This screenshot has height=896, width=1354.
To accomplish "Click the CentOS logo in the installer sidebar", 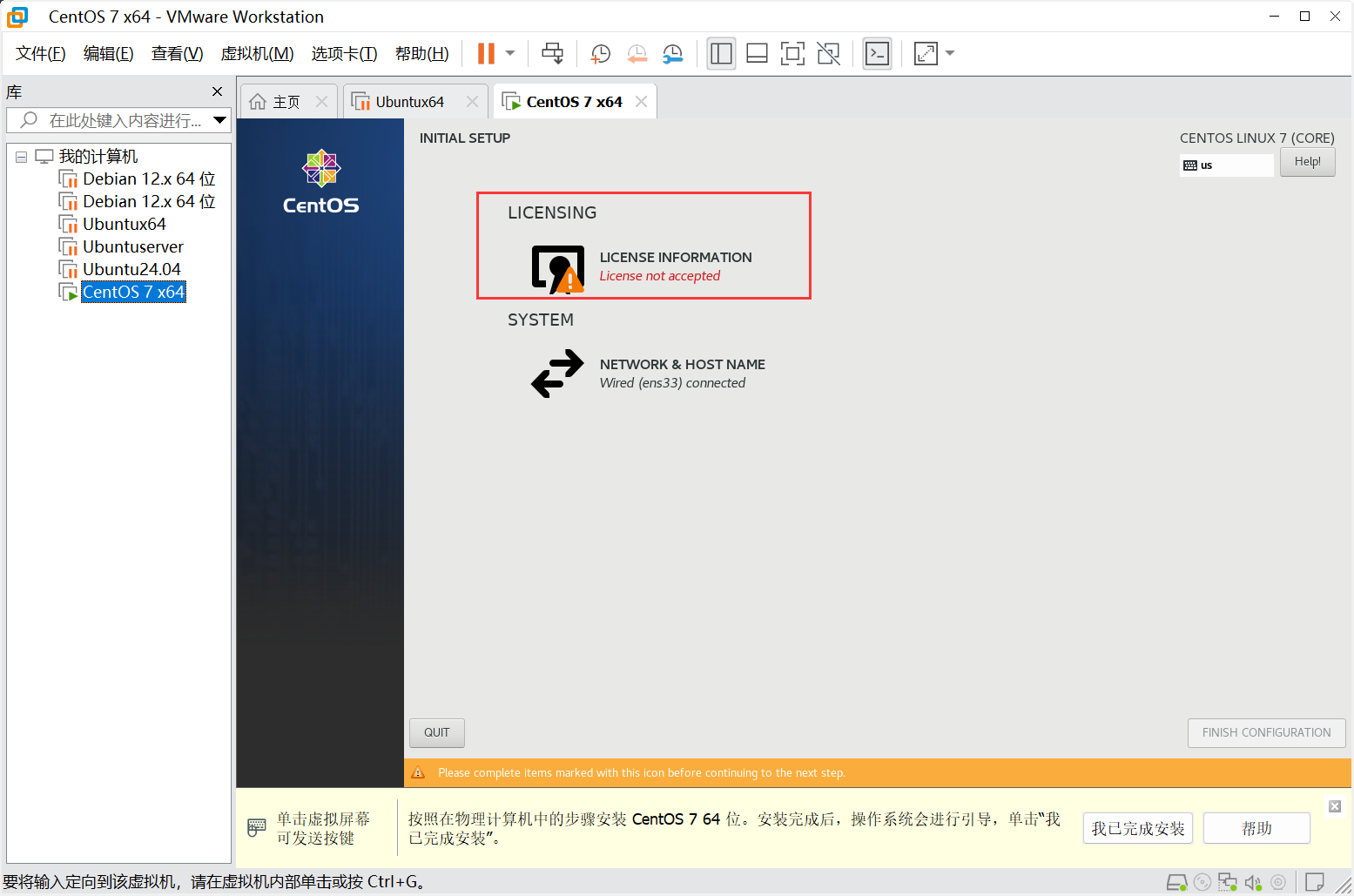I will coord(320,181).
